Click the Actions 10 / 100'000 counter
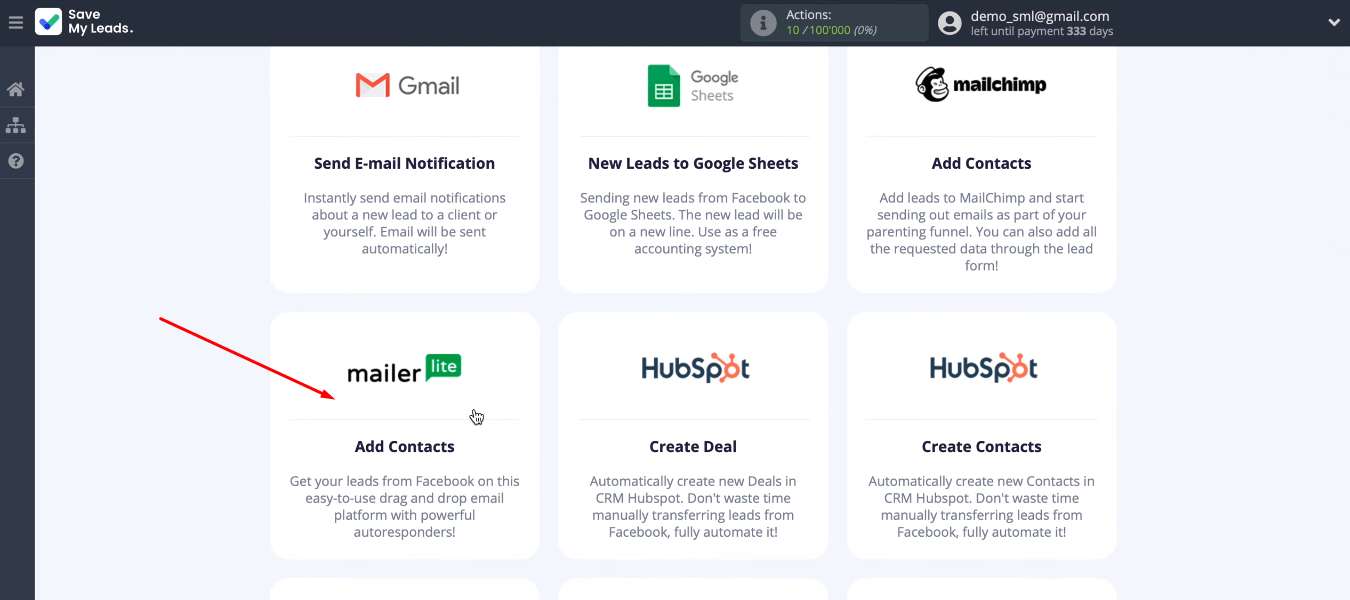 (x=831, y=30)
